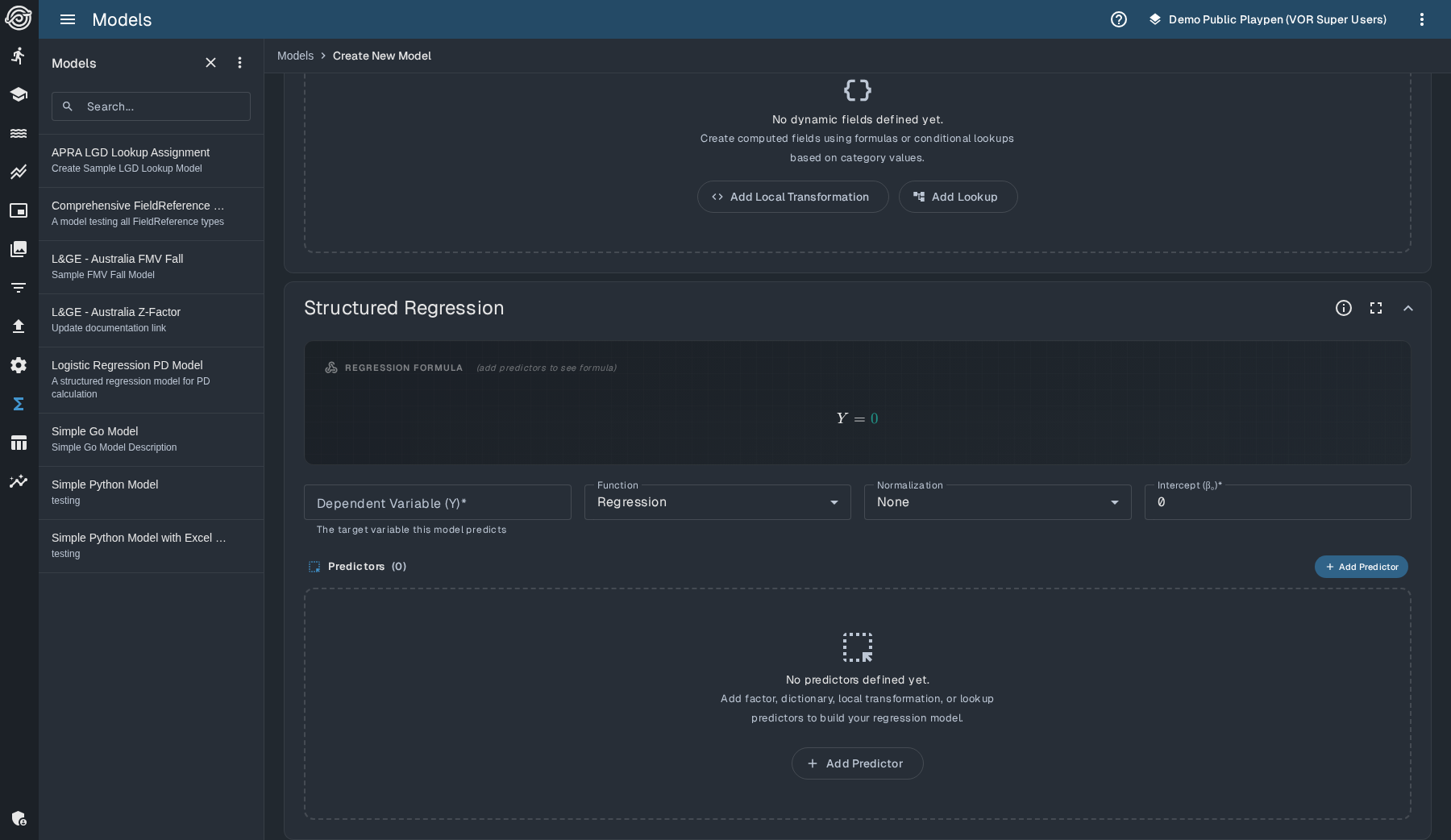
Task: Open the Function dropdown
Action: tap(717, 502)
